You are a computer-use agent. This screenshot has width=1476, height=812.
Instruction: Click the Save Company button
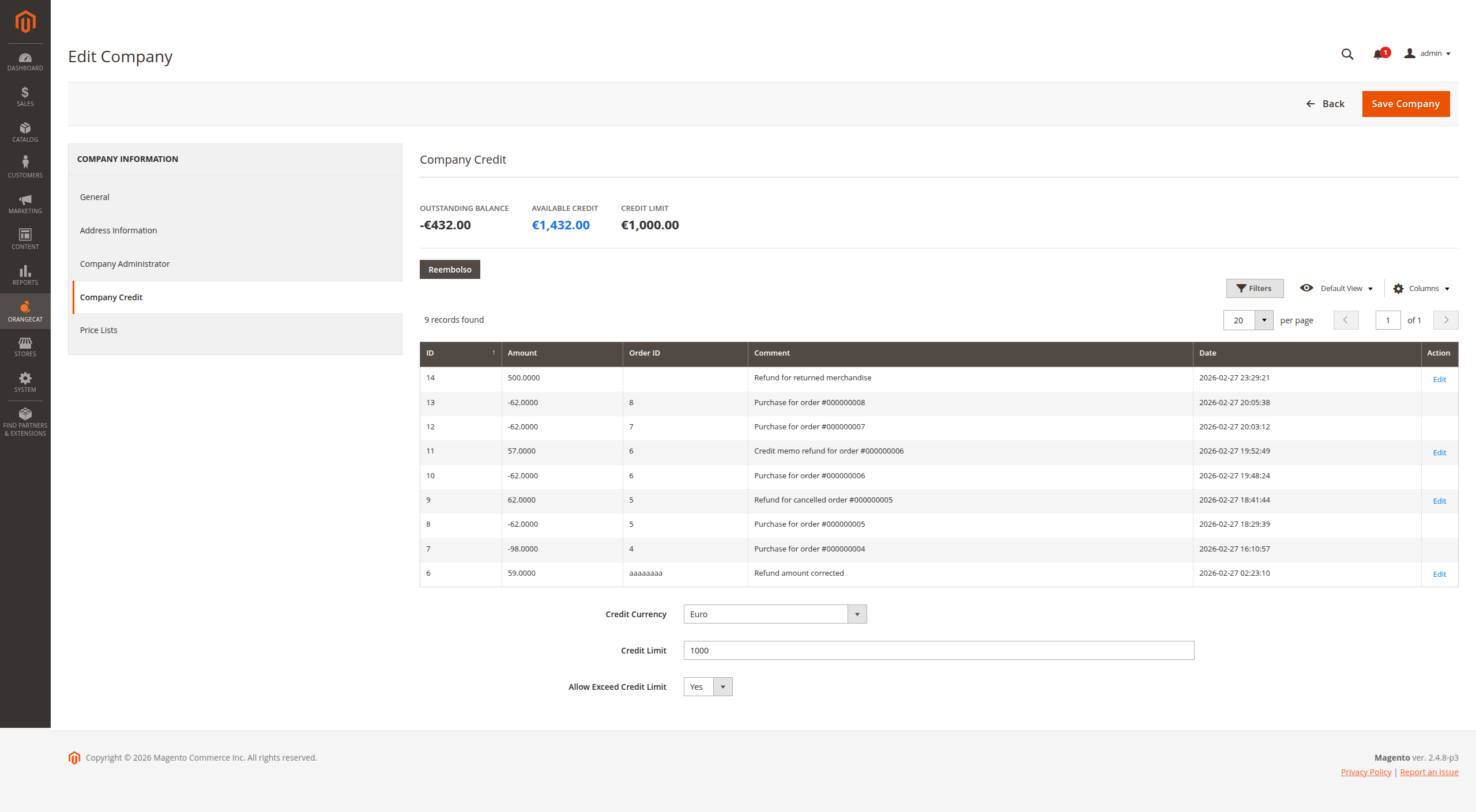[1406, 104]
